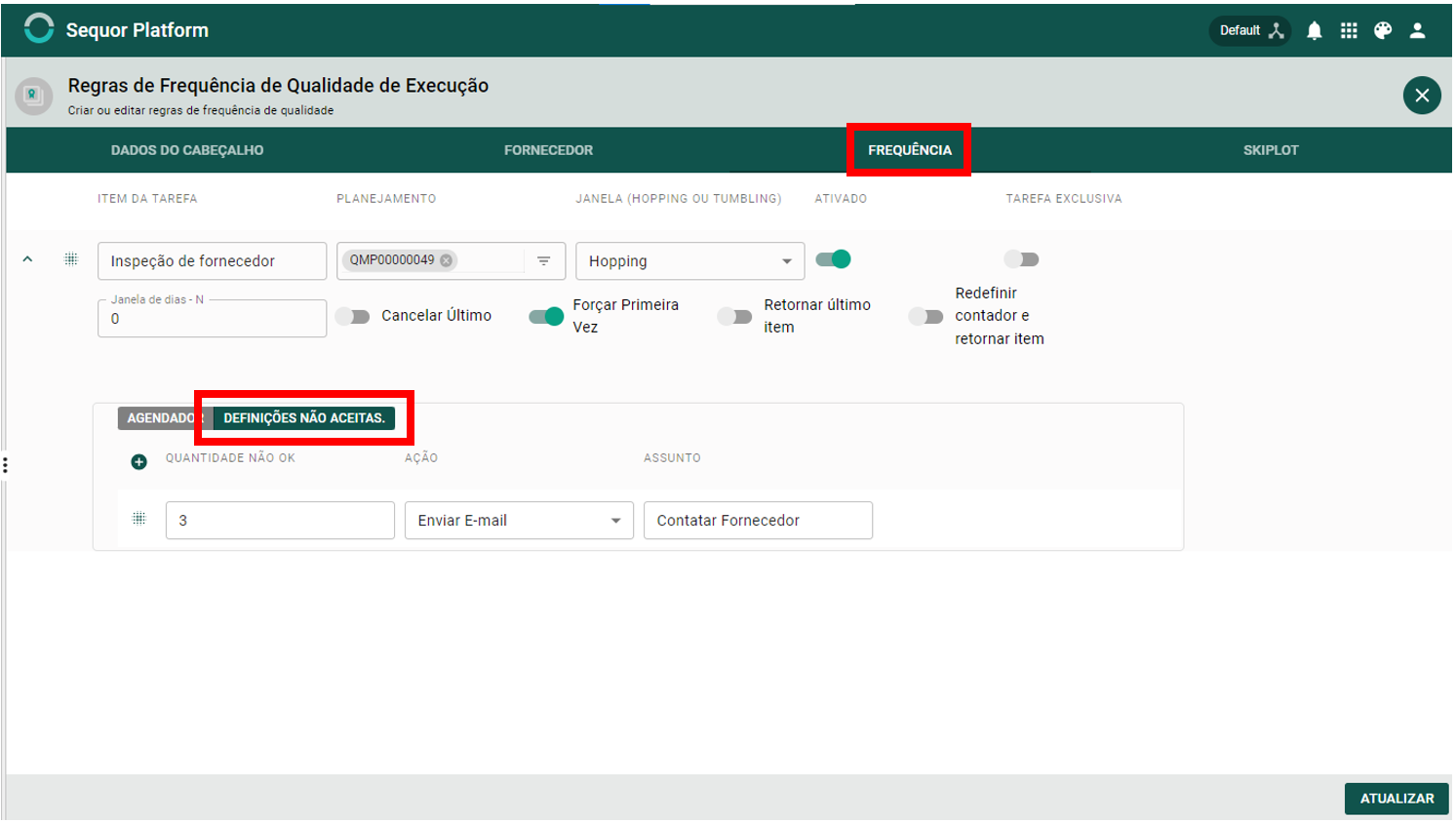Close the quality frequency rules form
The height and width of the screenshot is (823, 1456).
(1422, 95)
